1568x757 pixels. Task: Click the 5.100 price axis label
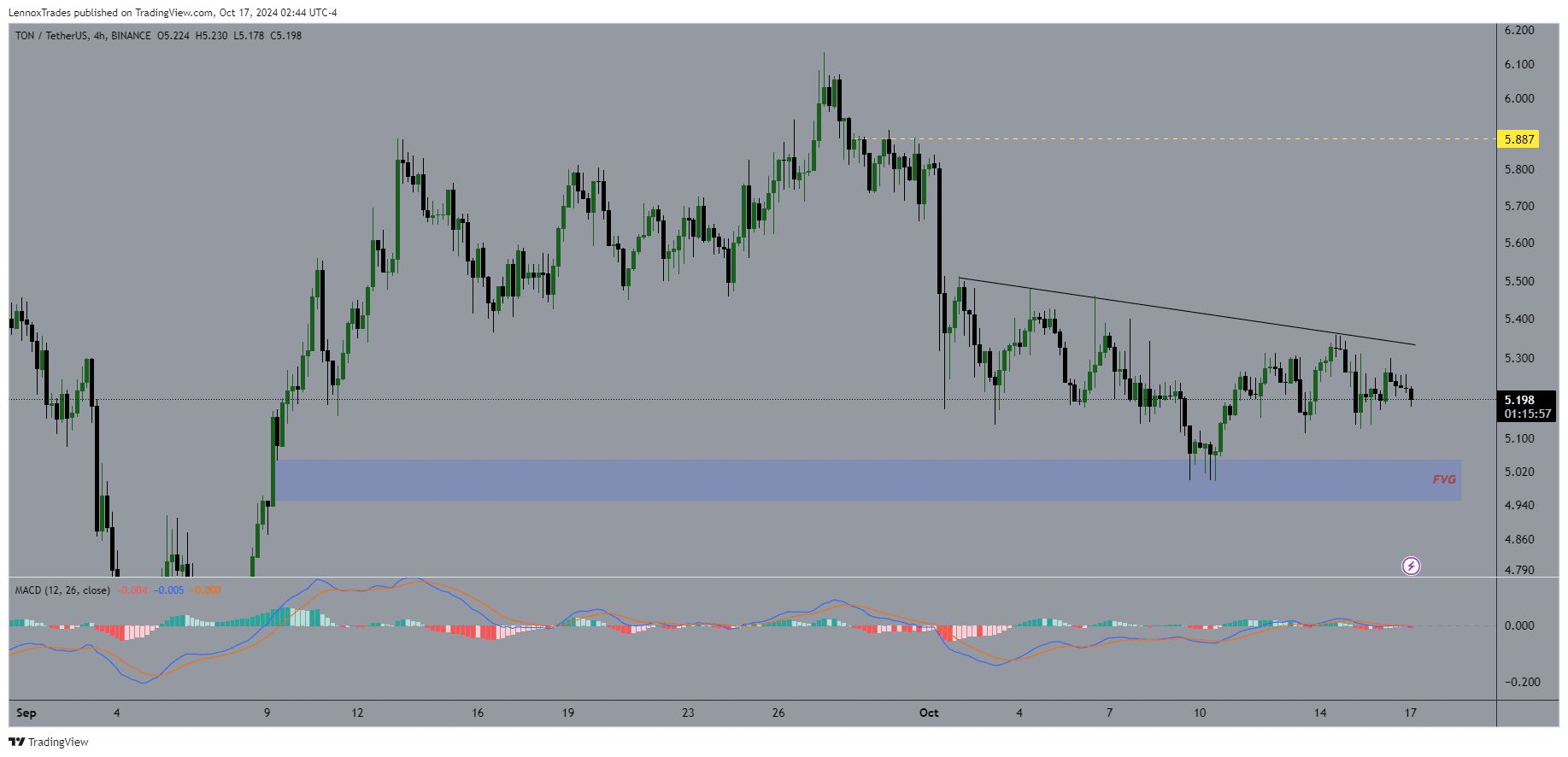click(1518, 438)
